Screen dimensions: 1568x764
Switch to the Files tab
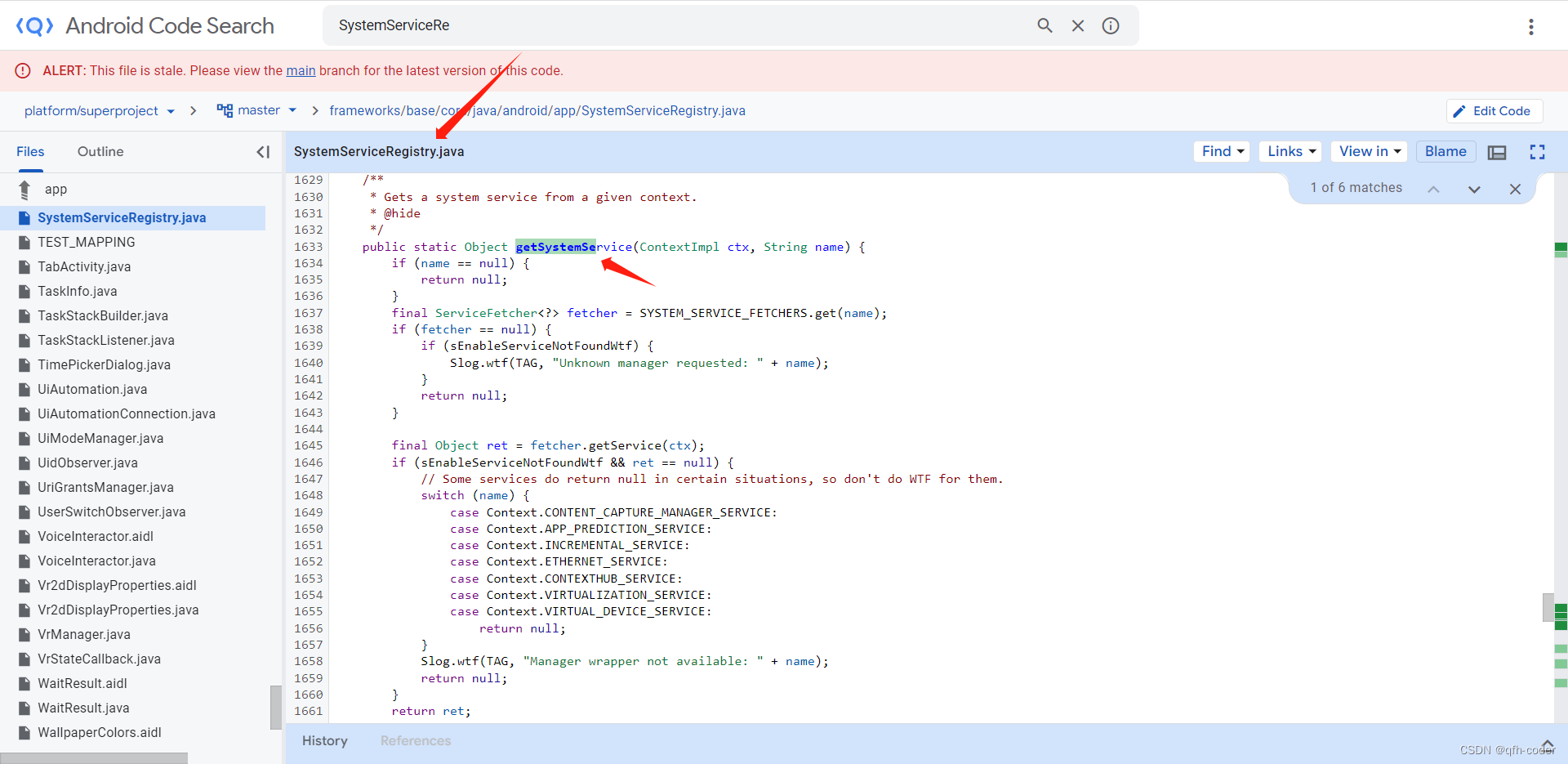point(30,152)
